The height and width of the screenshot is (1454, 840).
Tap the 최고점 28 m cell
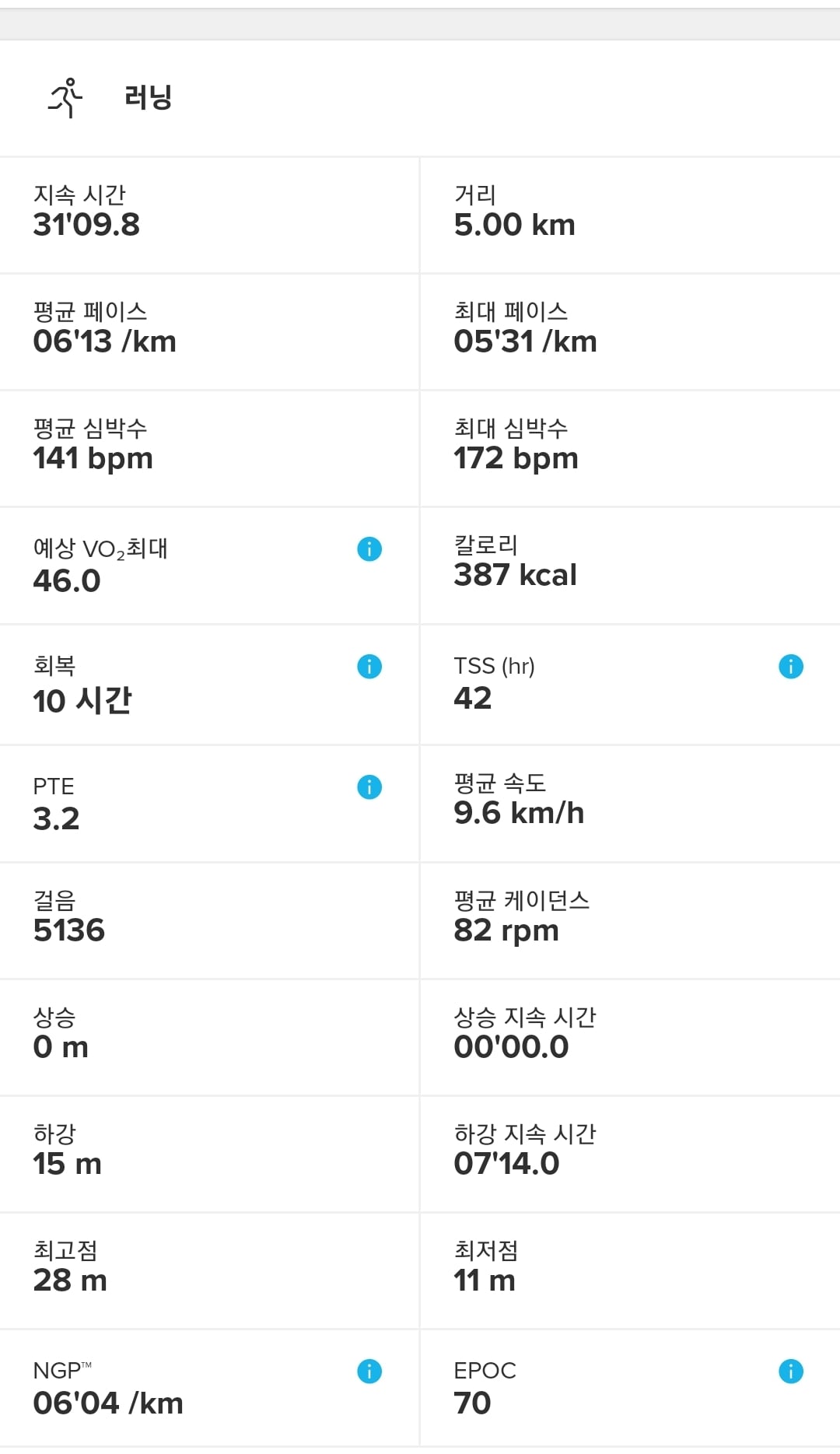[x=209, y=1271]
